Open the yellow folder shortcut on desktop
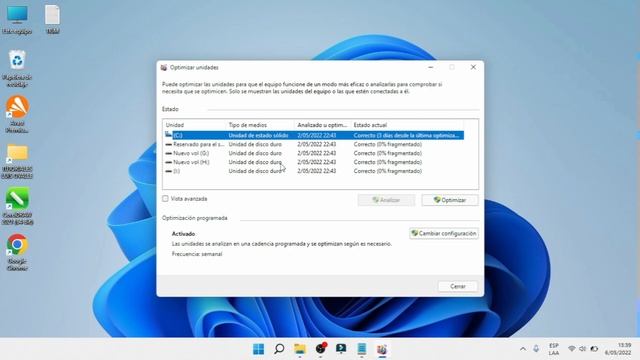Viewport: 640px width, 360px height. point(17,161)
